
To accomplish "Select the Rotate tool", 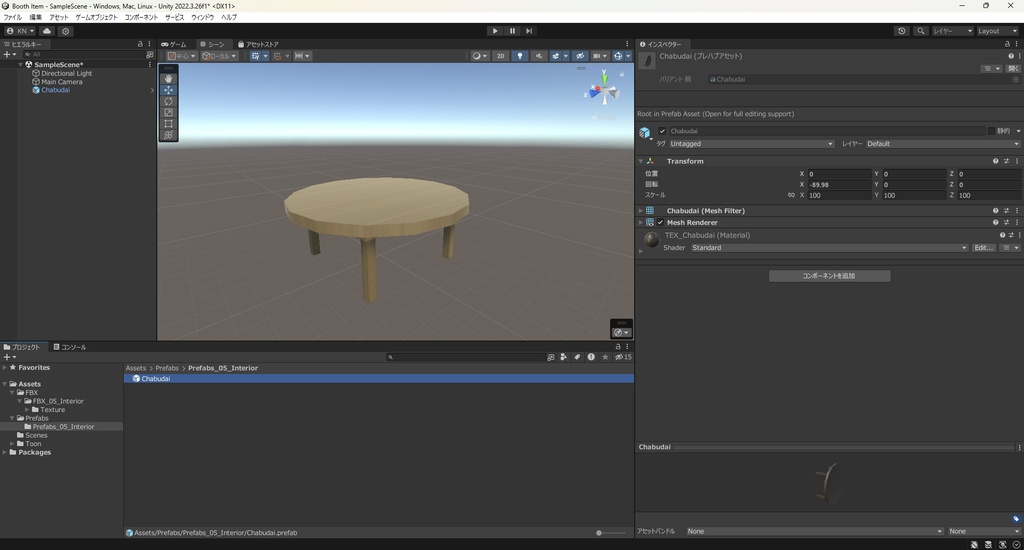I will (168, 101).
